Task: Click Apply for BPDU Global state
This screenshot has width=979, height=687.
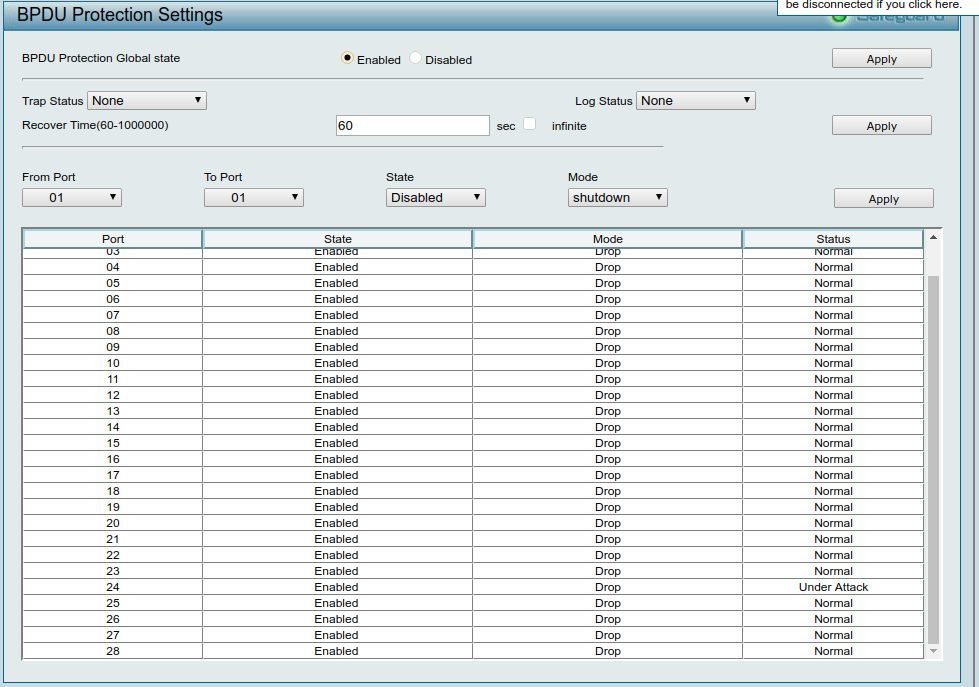Action: tap(881, 59)
